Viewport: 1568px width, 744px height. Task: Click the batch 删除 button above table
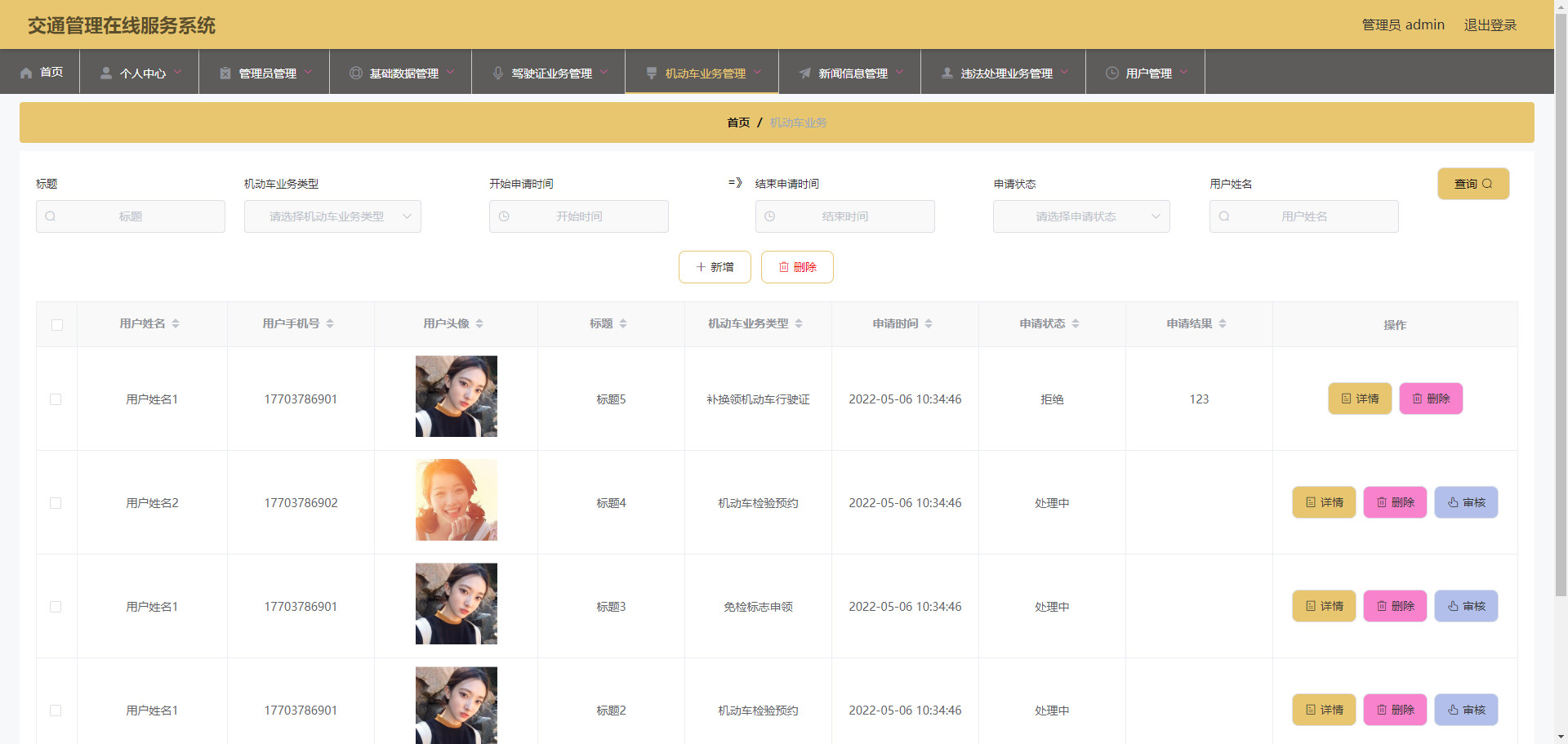point(797,267)
